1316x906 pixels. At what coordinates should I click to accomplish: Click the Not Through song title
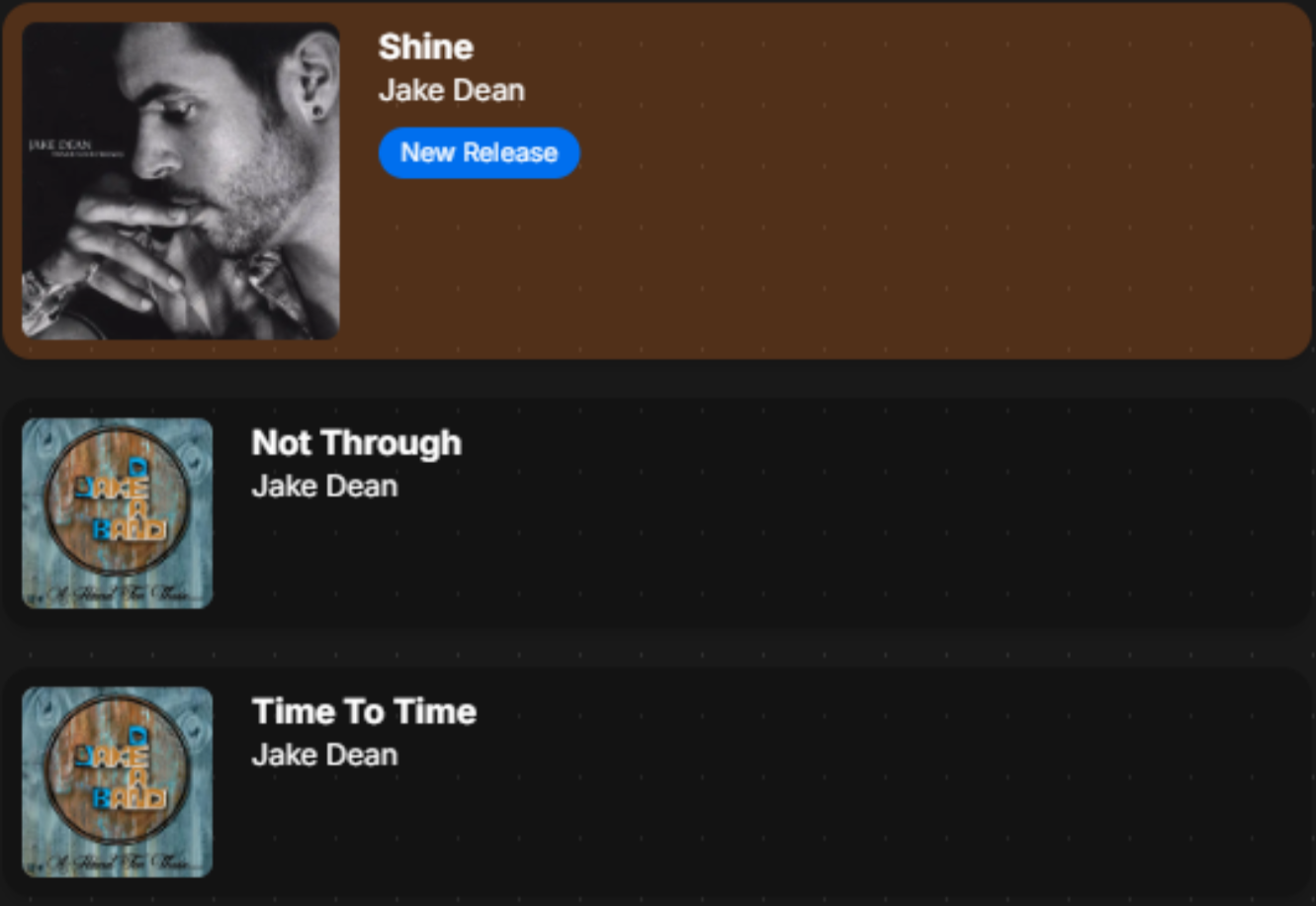[x=356, y=443]
